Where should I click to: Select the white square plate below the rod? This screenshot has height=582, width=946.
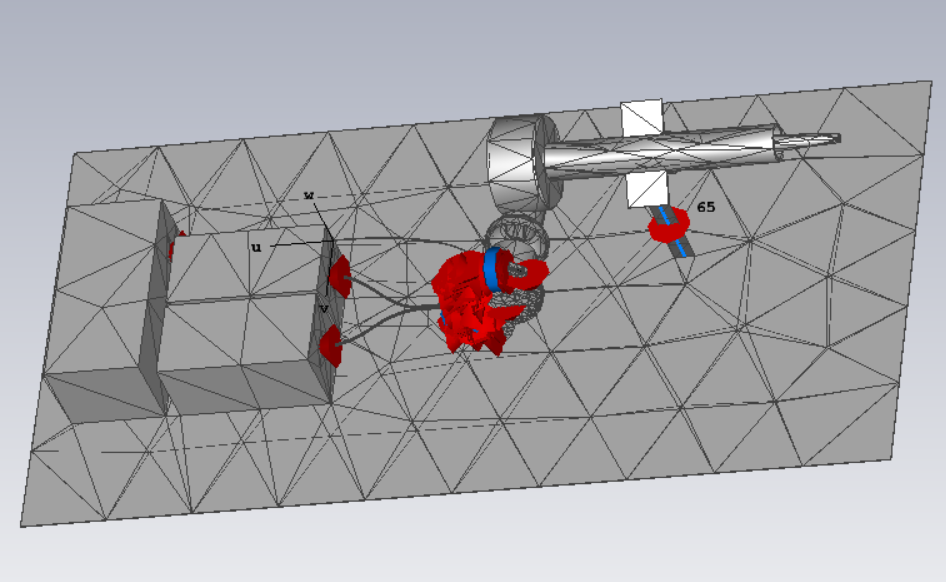tap(647, 189)
